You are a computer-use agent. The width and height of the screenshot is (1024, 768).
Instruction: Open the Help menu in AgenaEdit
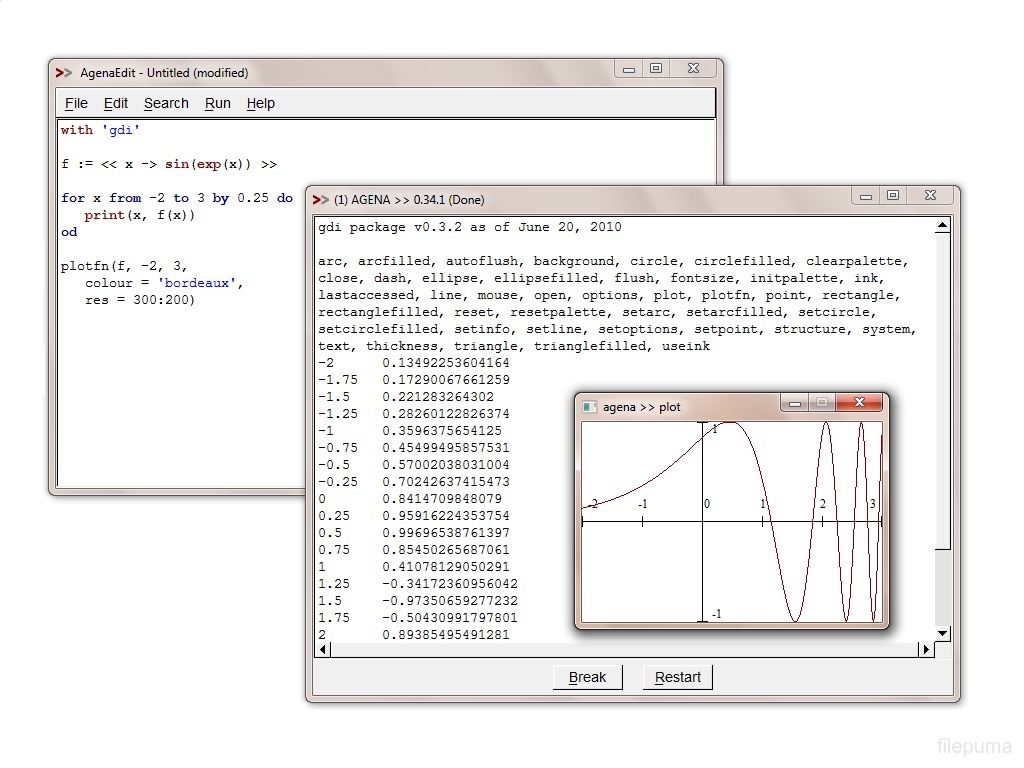point(260,103)
